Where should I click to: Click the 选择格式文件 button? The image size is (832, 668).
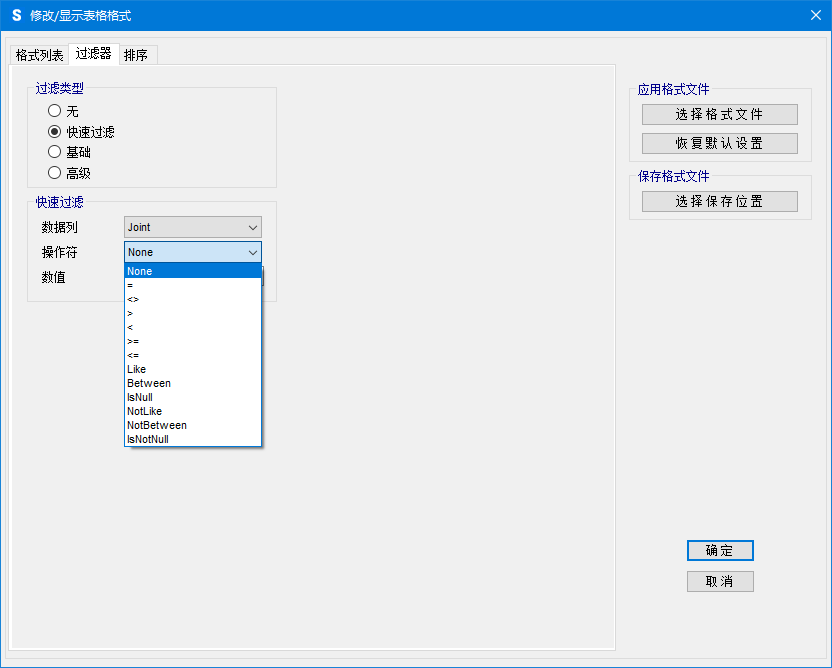(719, 114)
